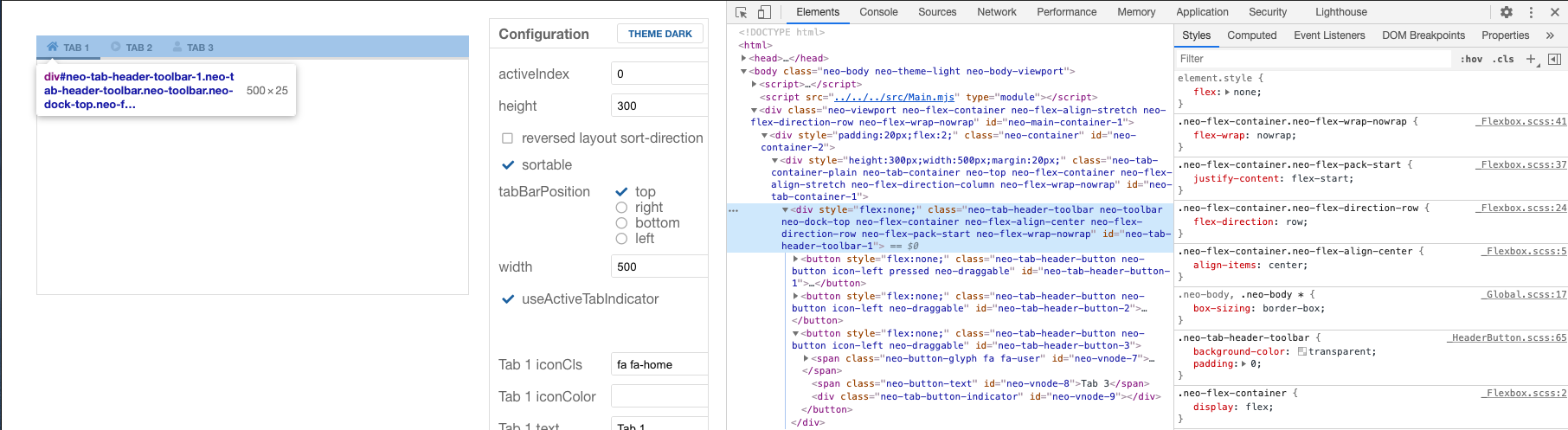This screenshot has height=430, width=1568.
Task: Click the THEME DARK button
Action: tap(660, 34)
